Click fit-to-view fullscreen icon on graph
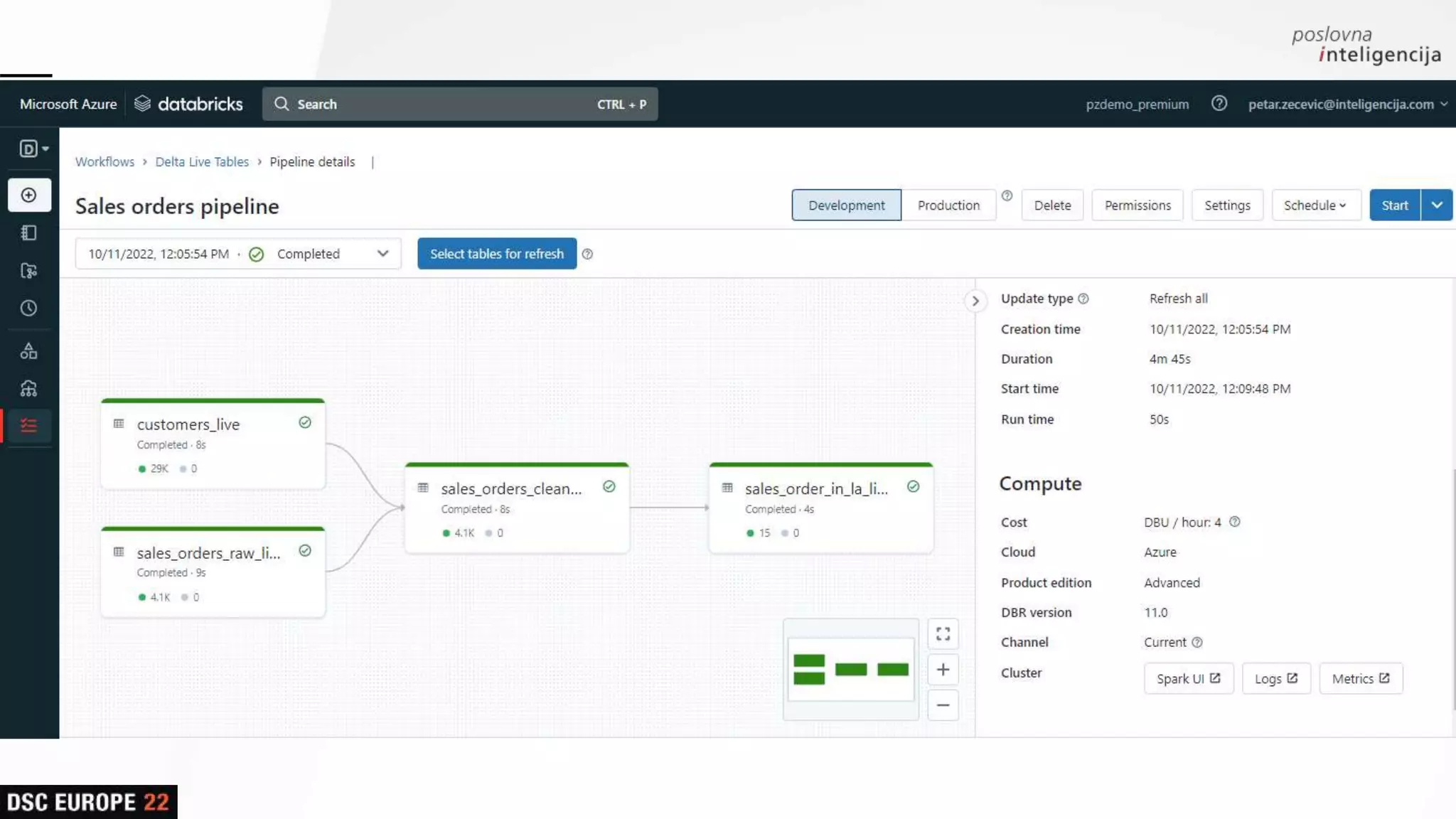Screen dimensions: 1456x819 coord(943,633)
